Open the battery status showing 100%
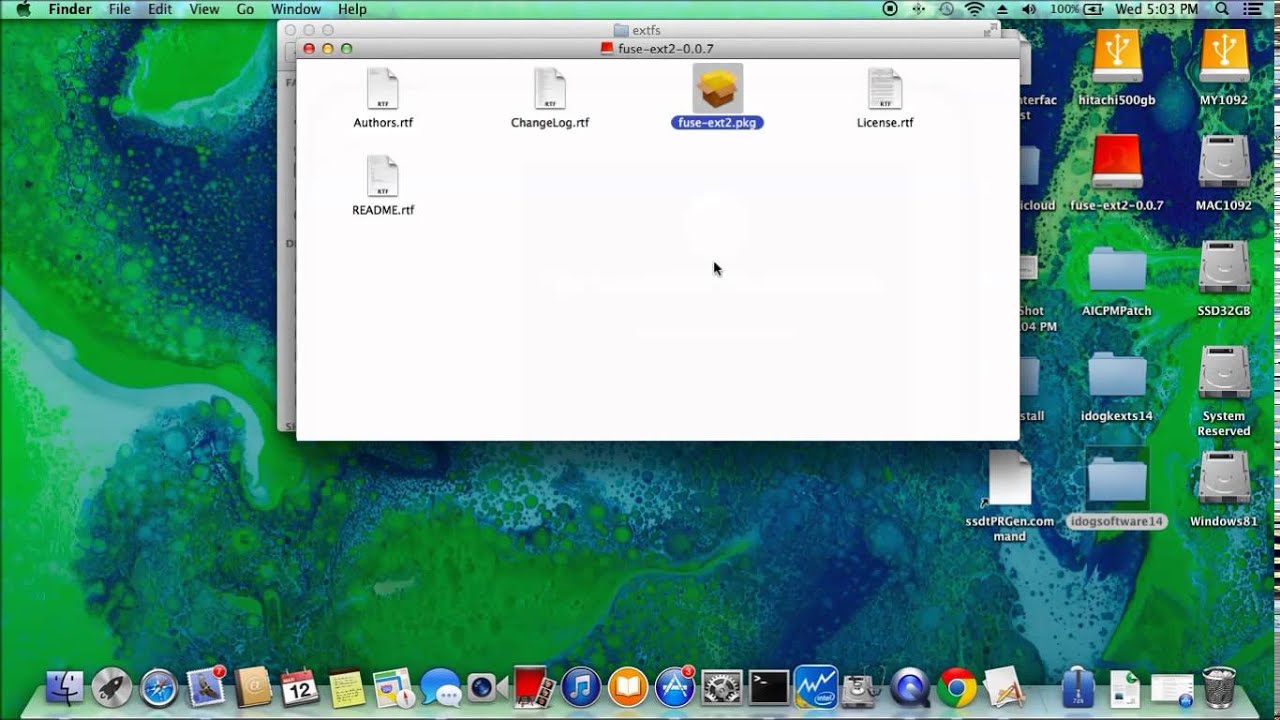 pyautogui.click(x=1077, y=9)
